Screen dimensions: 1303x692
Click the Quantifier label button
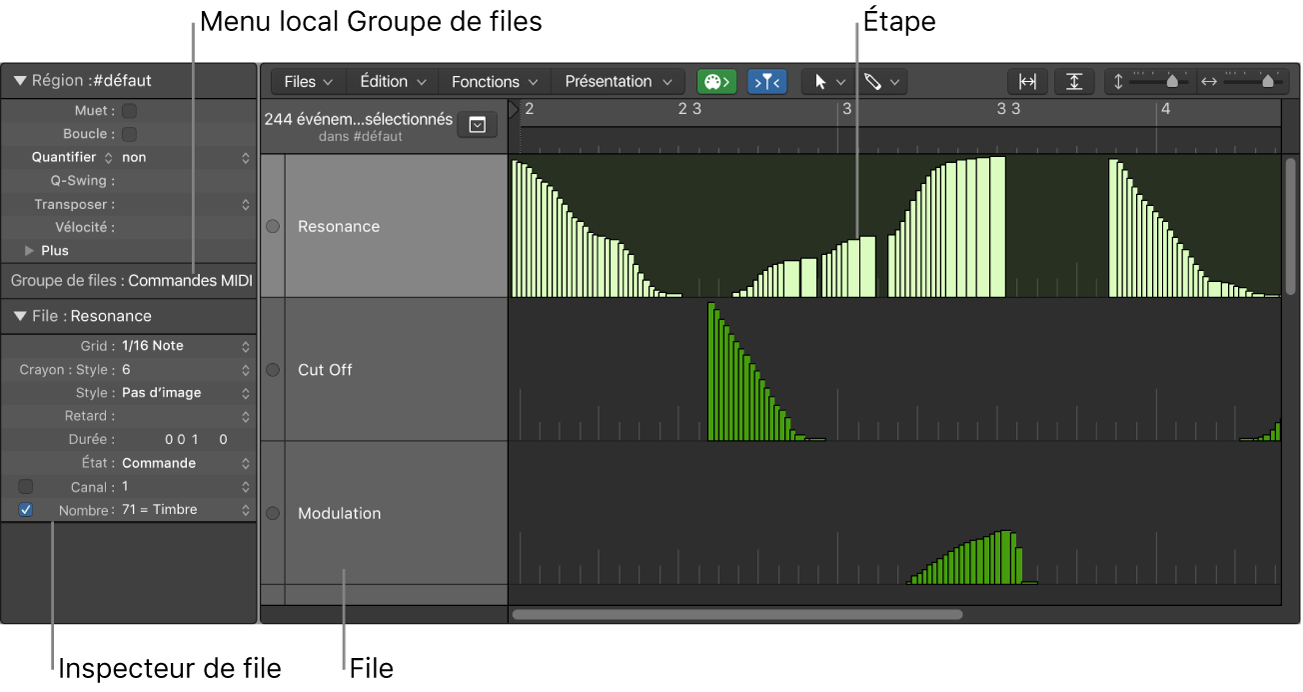(x=72, y=158)
